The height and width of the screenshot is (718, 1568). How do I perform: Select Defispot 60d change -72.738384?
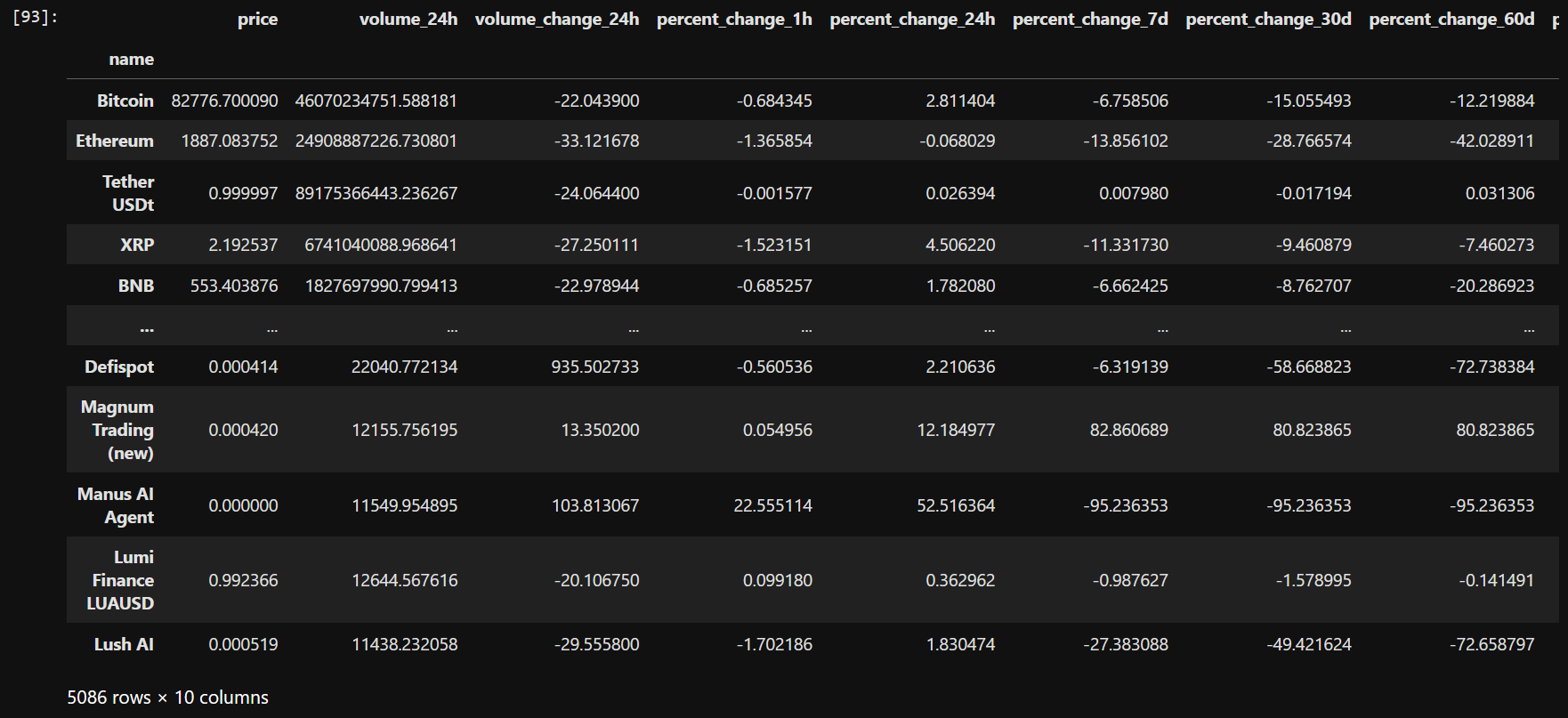tap(1492, 367)
